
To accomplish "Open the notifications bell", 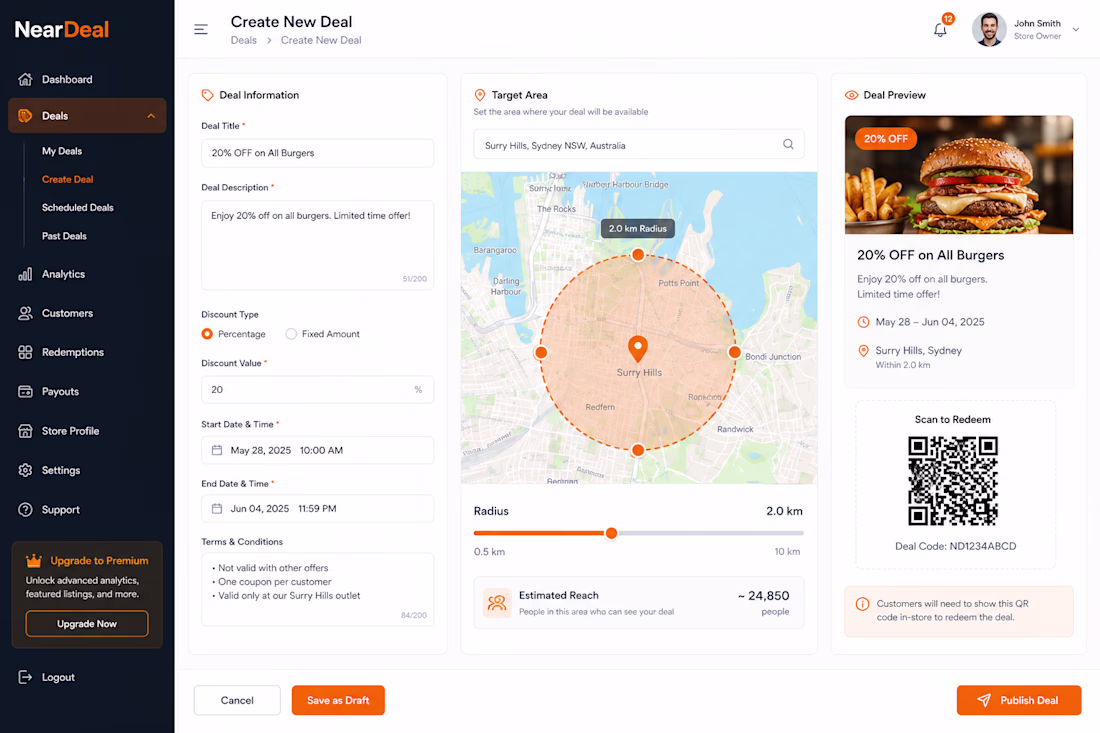I will tap(940, 30).
